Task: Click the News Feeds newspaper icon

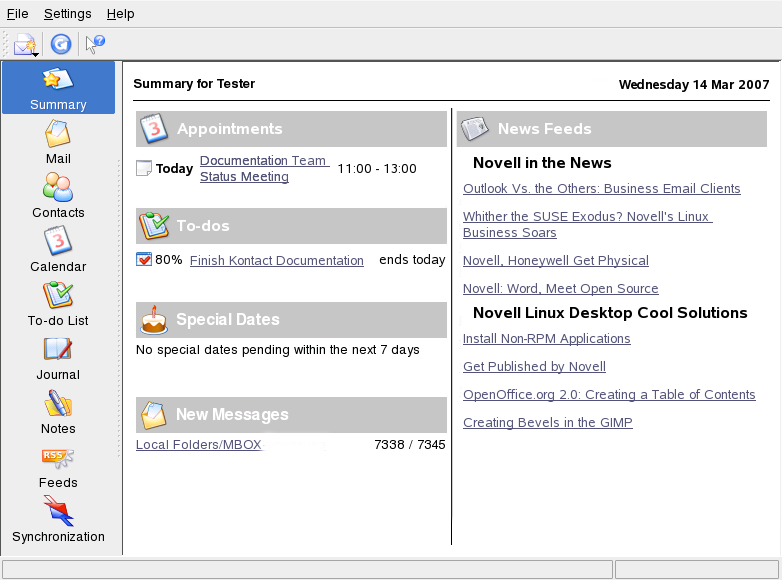Action: [x=475, y=129]
